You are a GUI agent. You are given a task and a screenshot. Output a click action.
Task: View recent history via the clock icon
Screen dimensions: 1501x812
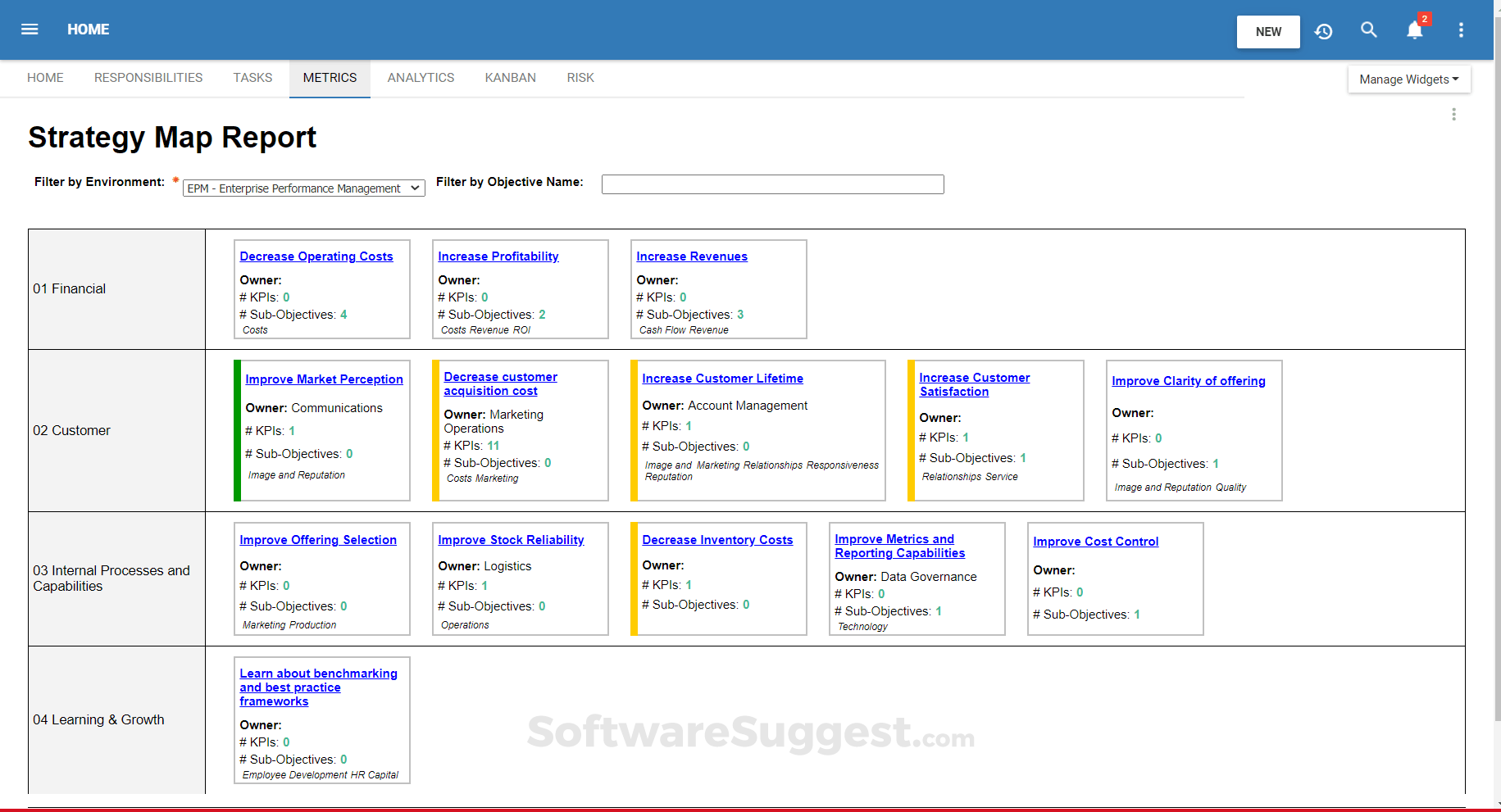point(1324,31)
